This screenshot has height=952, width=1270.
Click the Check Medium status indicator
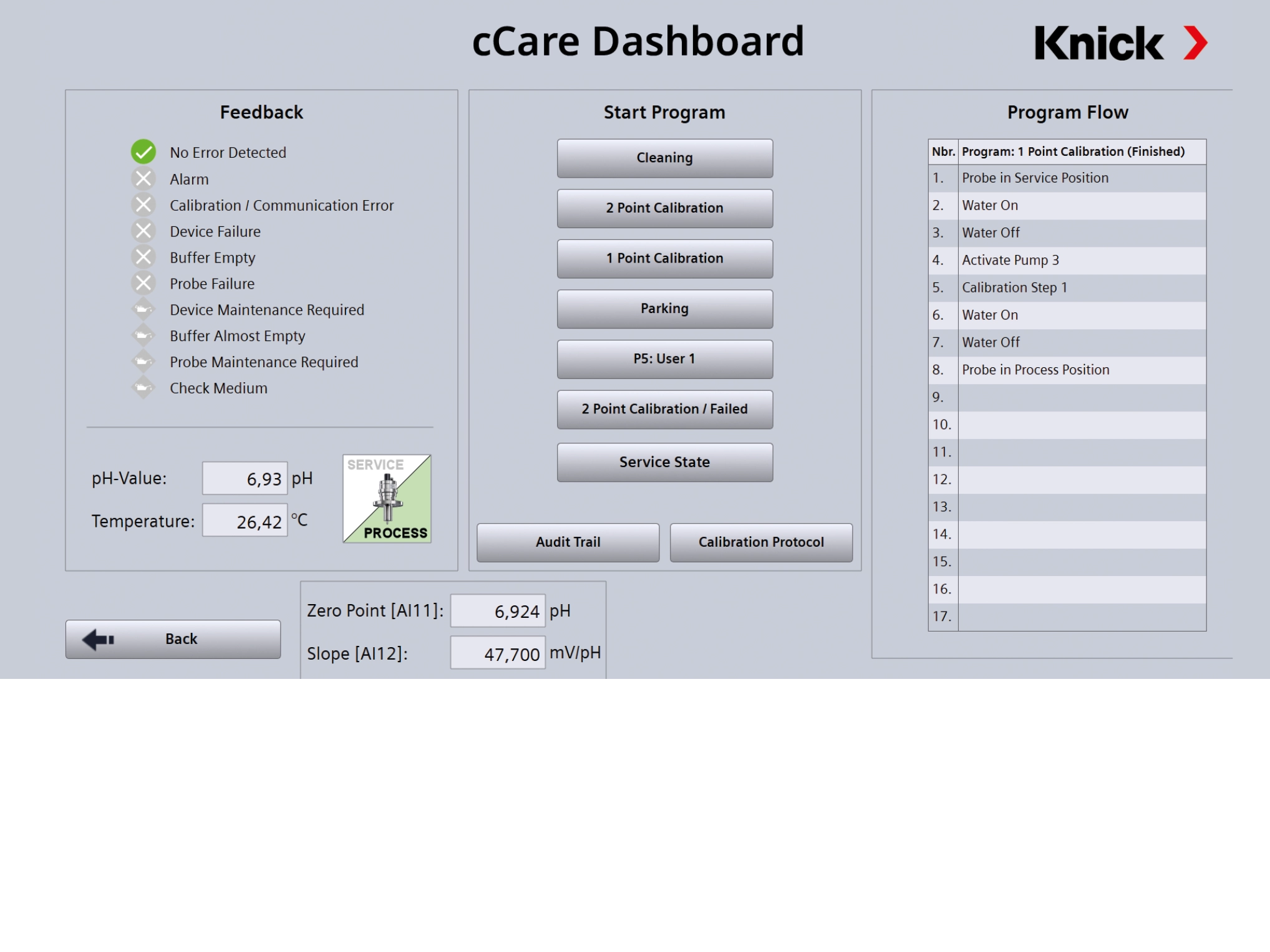click(143, 388)
